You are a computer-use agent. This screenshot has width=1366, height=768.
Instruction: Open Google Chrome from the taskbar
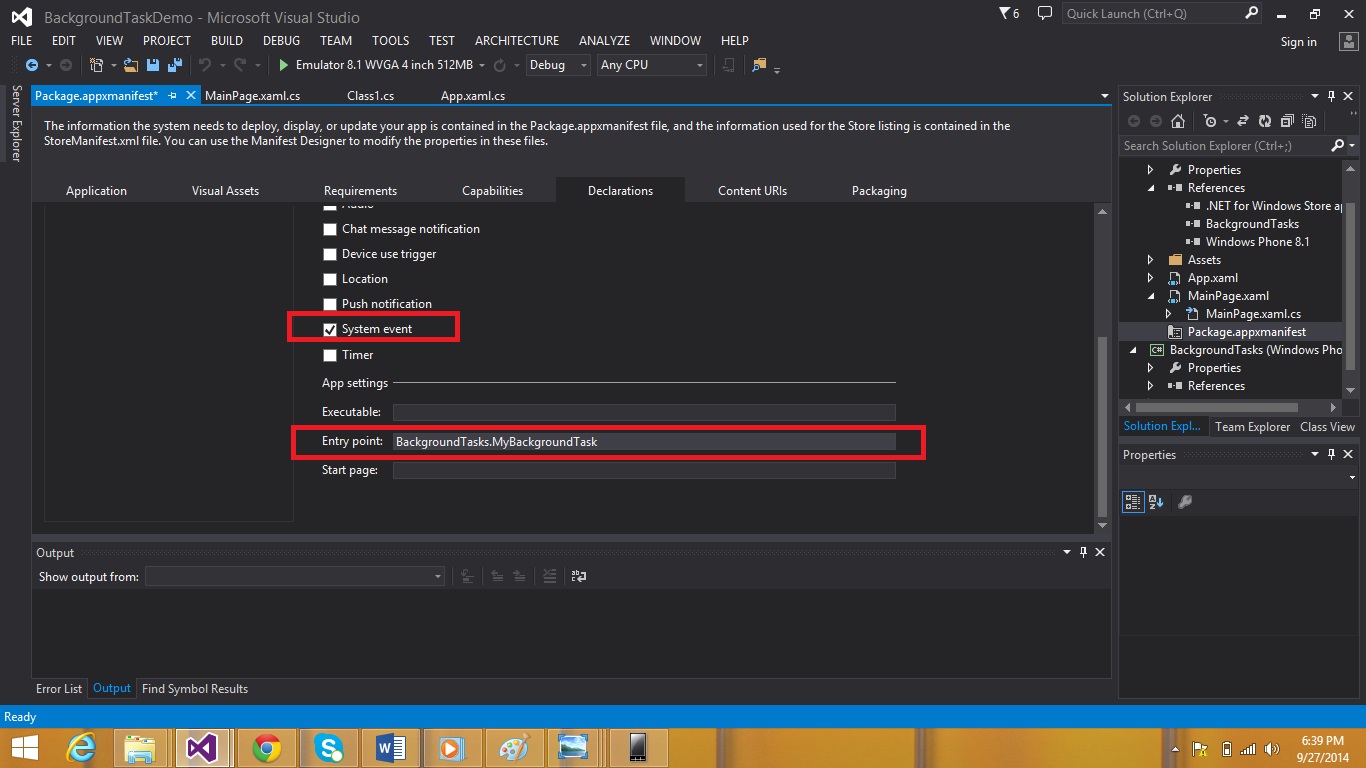tap(266, 748)
